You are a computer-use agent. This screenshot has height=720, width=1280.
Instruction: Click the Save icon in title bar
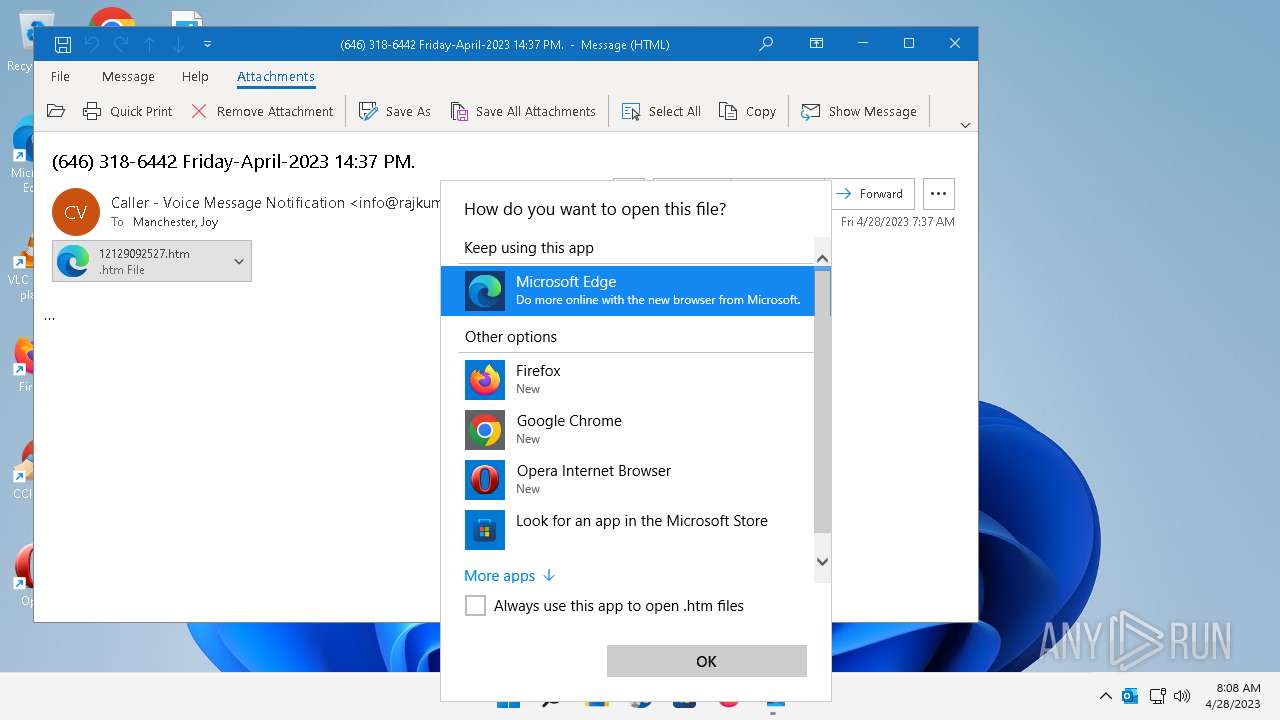(62, 44)
